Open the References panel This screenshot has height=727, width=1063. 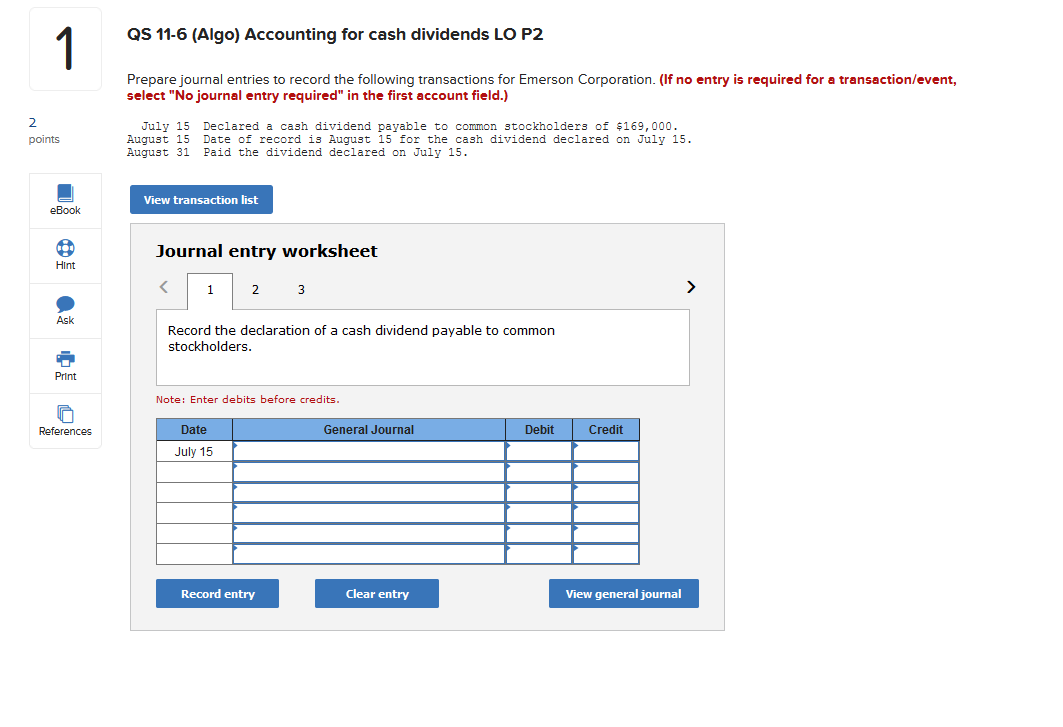[x=64, y=421]
